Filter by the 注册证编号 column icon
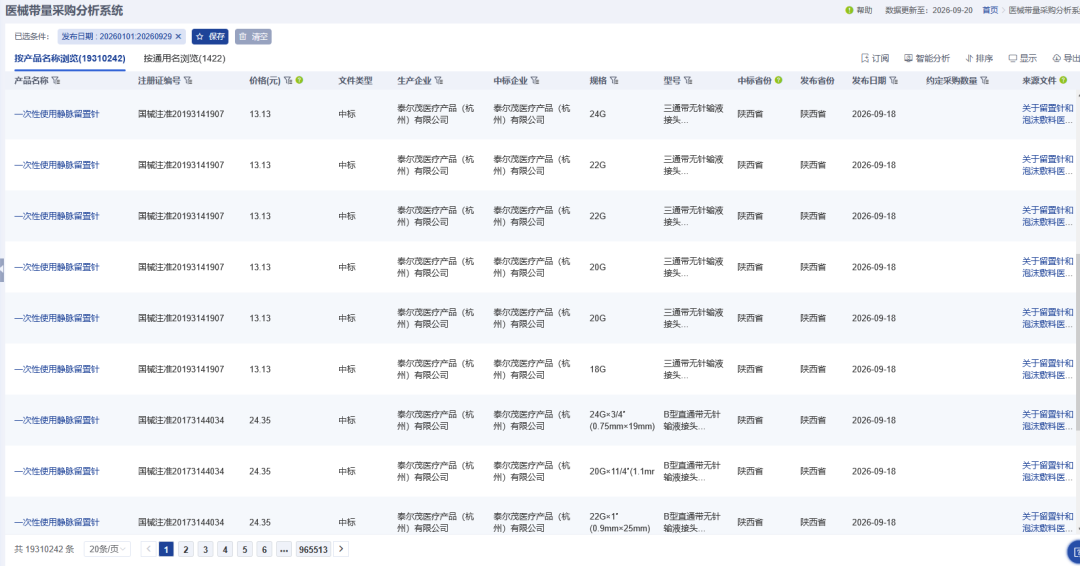 click(x=188, y=81)
